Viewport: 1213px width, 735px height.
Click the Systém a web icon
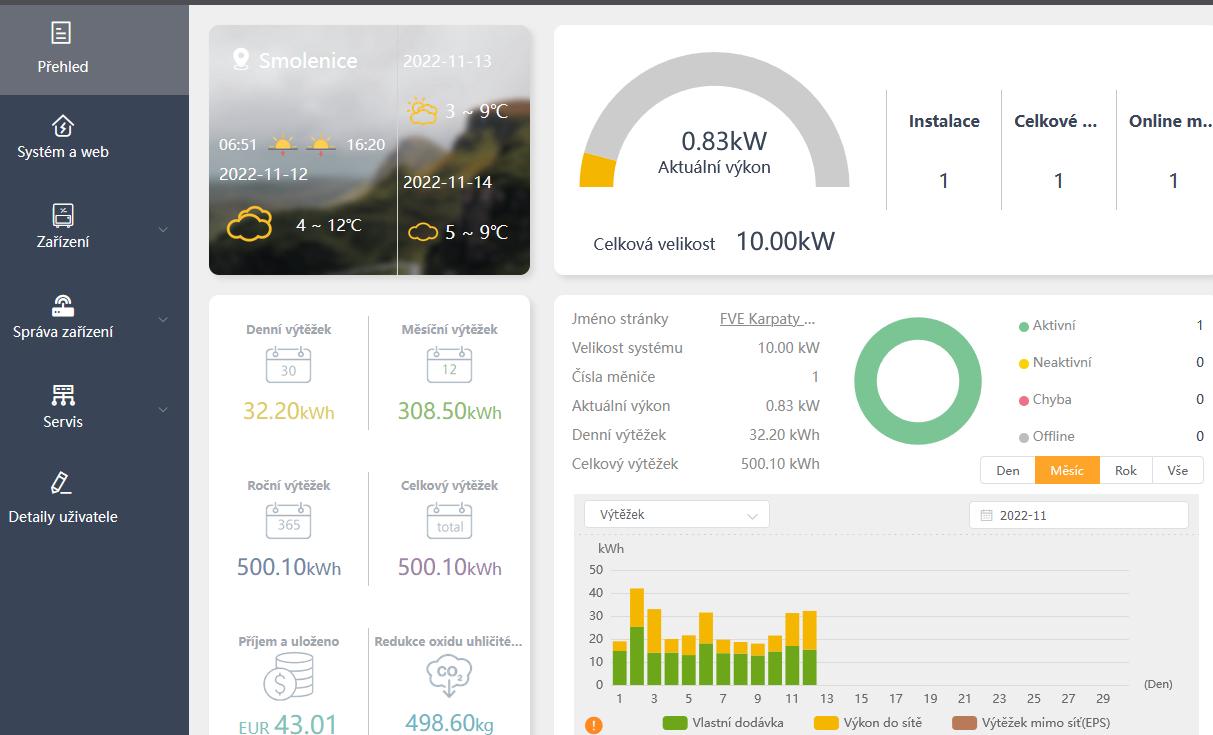pyautogui.click(x=62, y=126)
